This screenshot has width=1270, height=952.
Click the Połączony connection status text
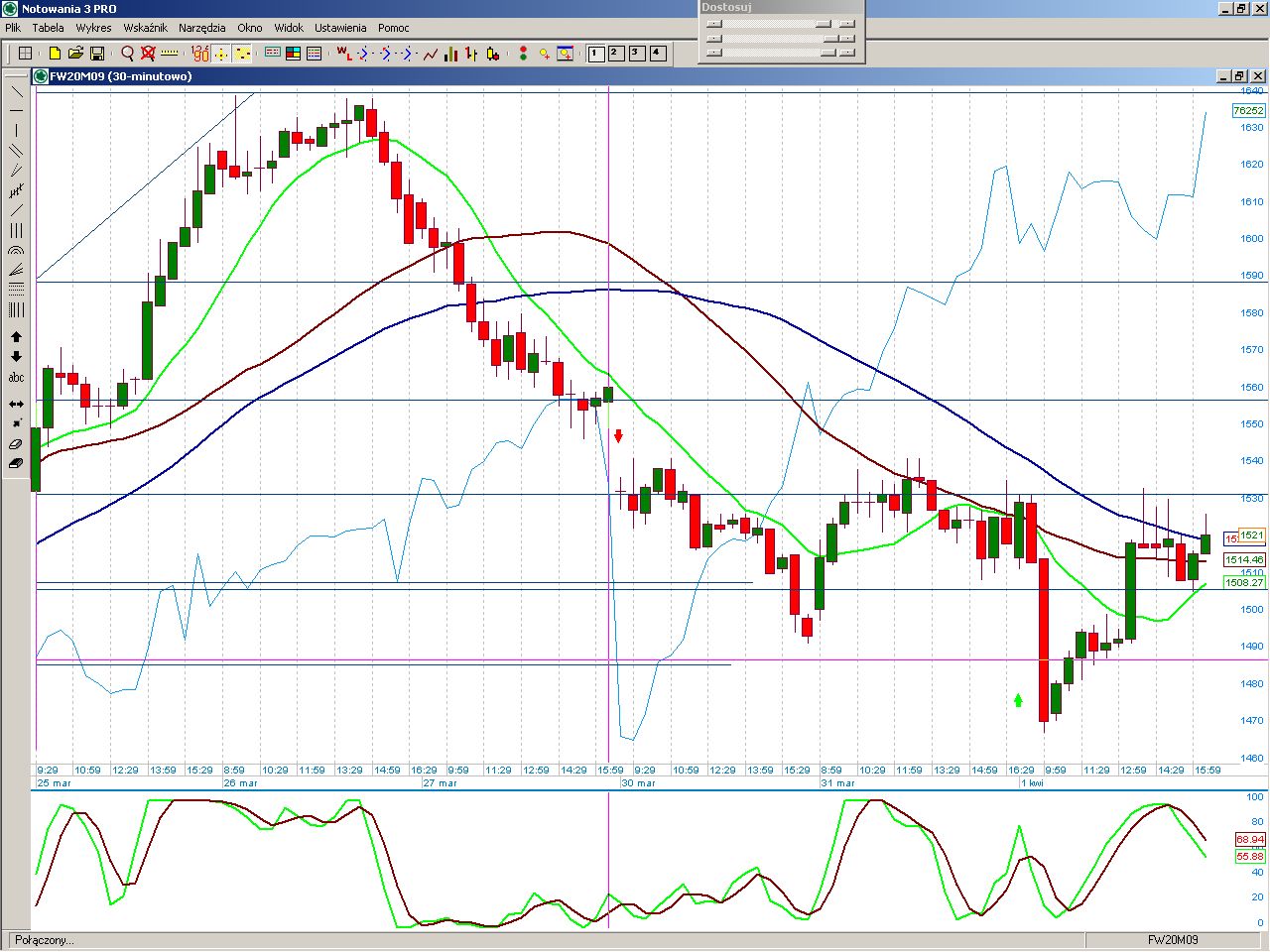click(x=44, y=940)
